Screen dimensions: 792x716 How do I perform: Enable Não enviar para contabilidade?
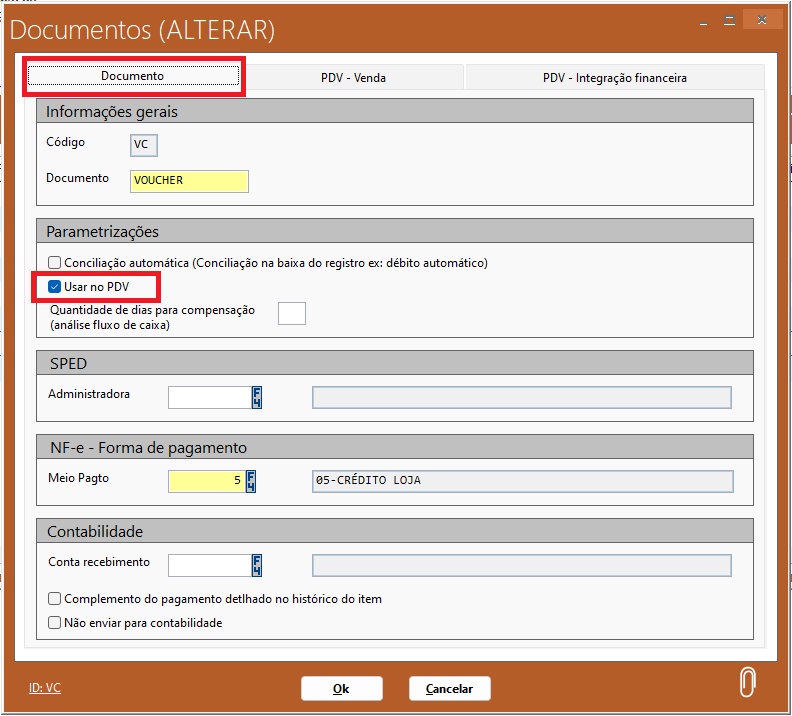pos(55,623)
